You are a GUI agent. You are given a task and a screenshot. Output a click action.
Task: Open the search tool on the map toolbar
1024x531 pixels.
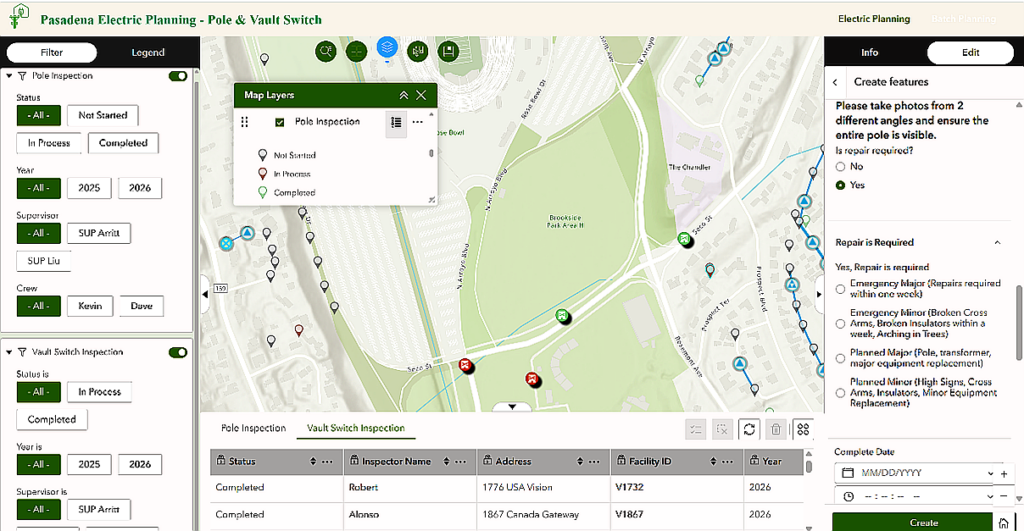pyautogui.click(x=325, y=51)
